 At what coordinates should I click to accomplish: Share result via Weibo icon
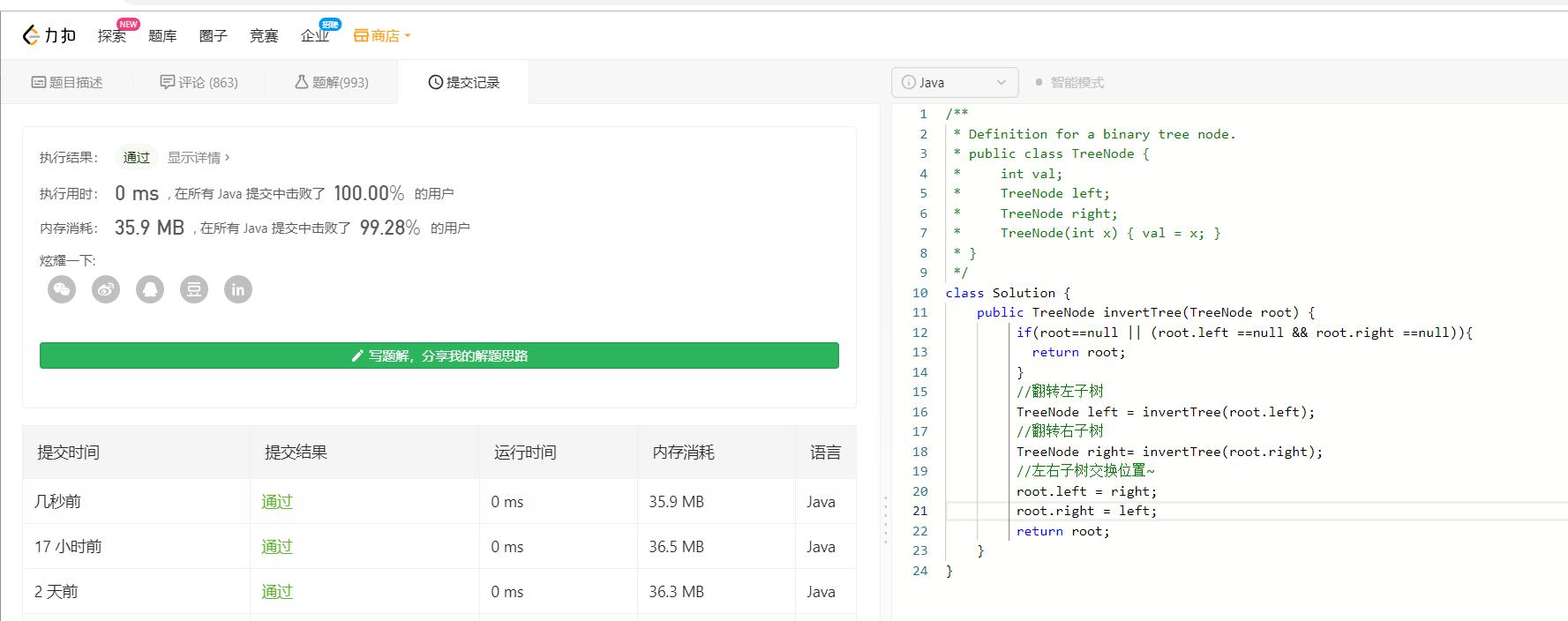pyautogui.click(x=106, y=289)
